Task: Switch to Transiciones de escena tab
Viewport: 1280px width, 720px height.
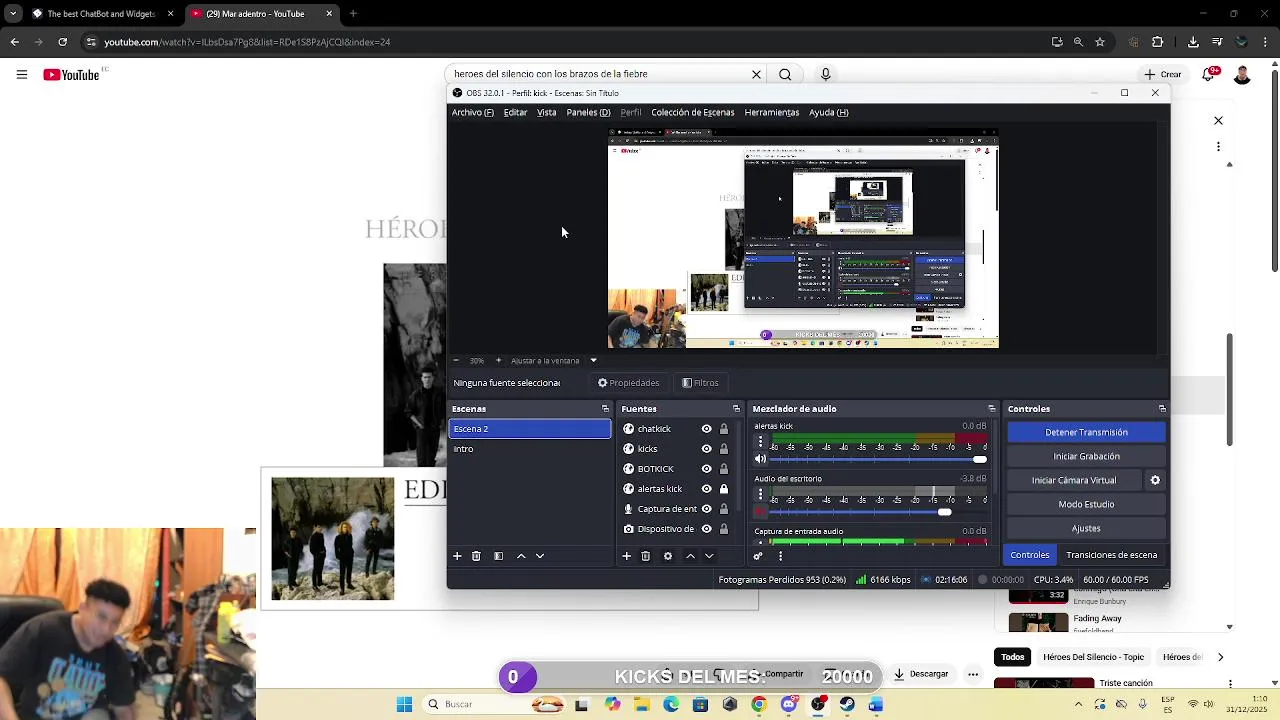Action: coord(1111,555)
